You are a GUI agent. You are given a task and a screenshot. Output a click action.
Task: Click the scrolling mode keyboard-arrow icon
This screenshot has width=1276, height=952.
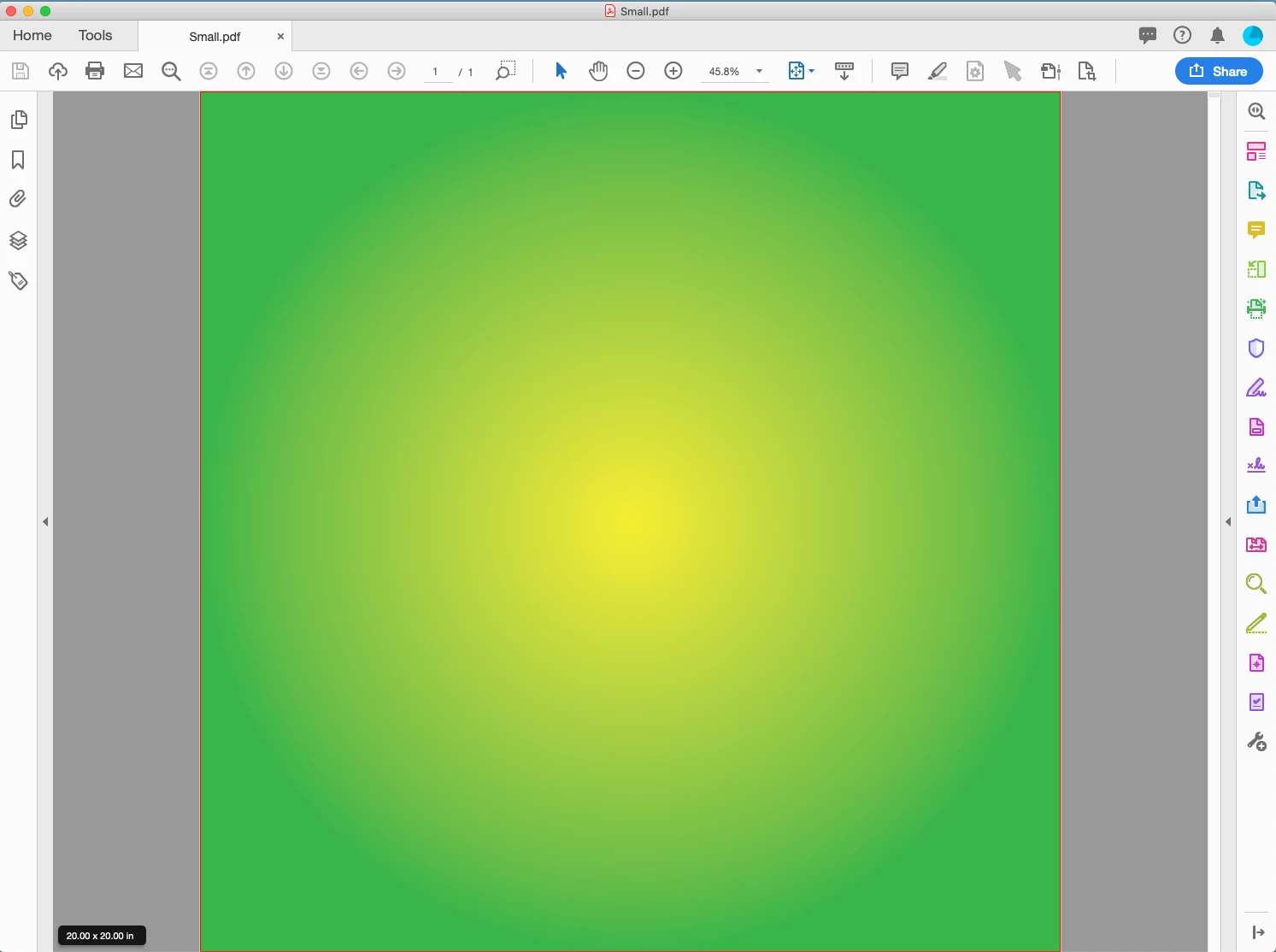click(844, 71)
